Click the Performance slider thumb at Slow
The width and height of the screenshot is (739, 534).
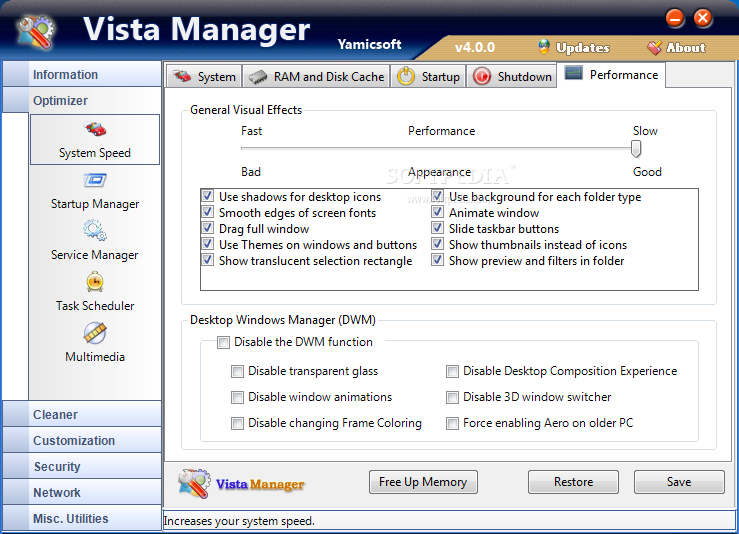pyautogui.click(x=636, y=148)
